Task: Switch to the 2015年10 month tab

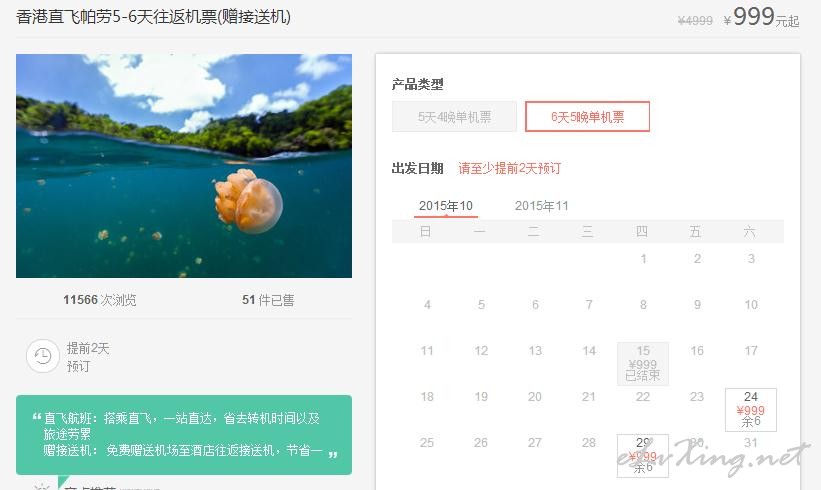Action: tap(446, 206)
